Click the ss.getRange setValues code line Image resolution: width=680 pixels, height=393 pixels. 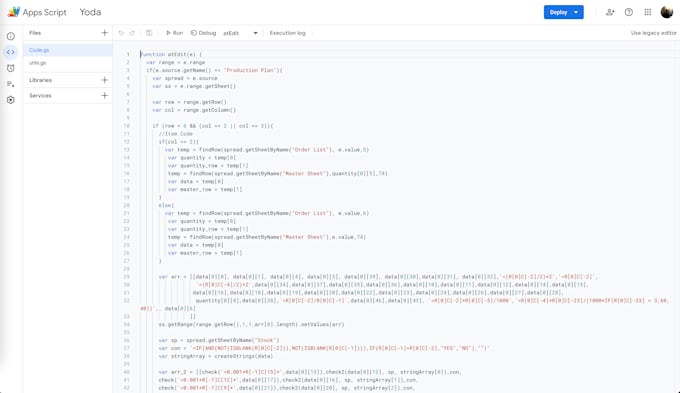coord(251,324)
